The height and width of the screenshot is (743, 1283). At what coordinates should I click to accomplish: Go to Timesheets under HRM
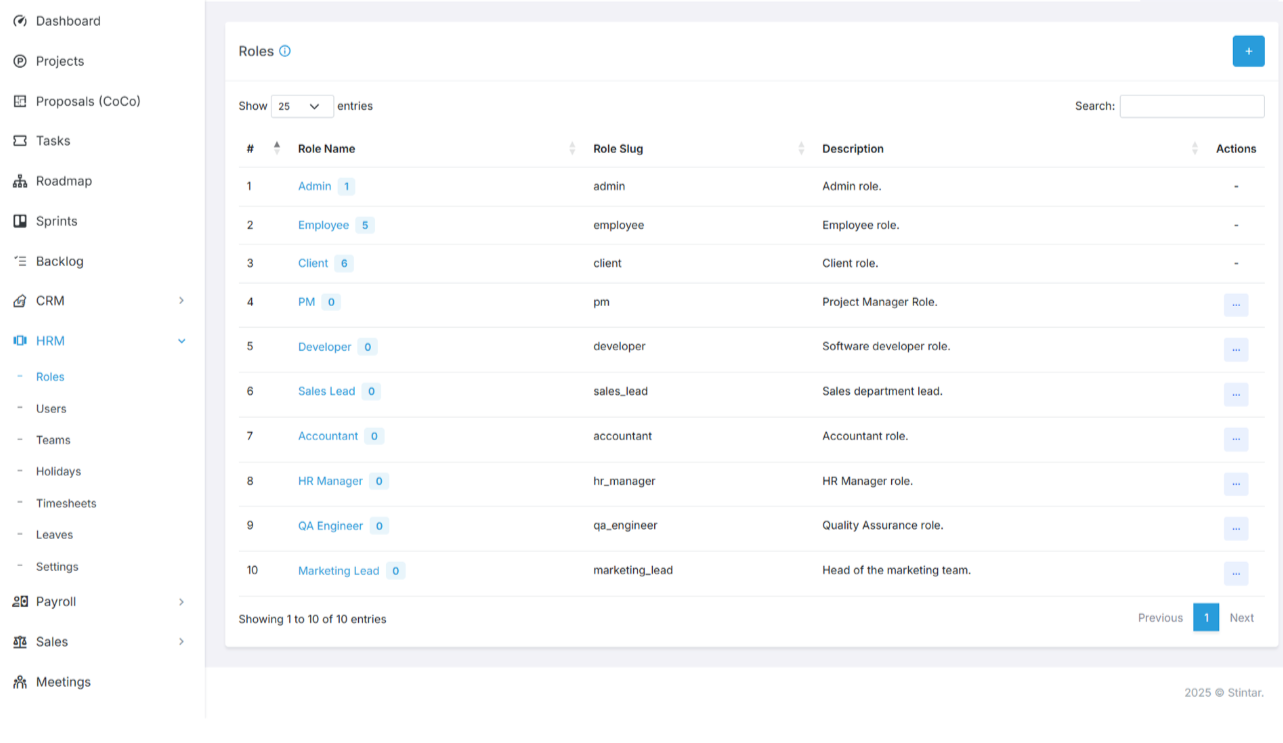[66, 503]
